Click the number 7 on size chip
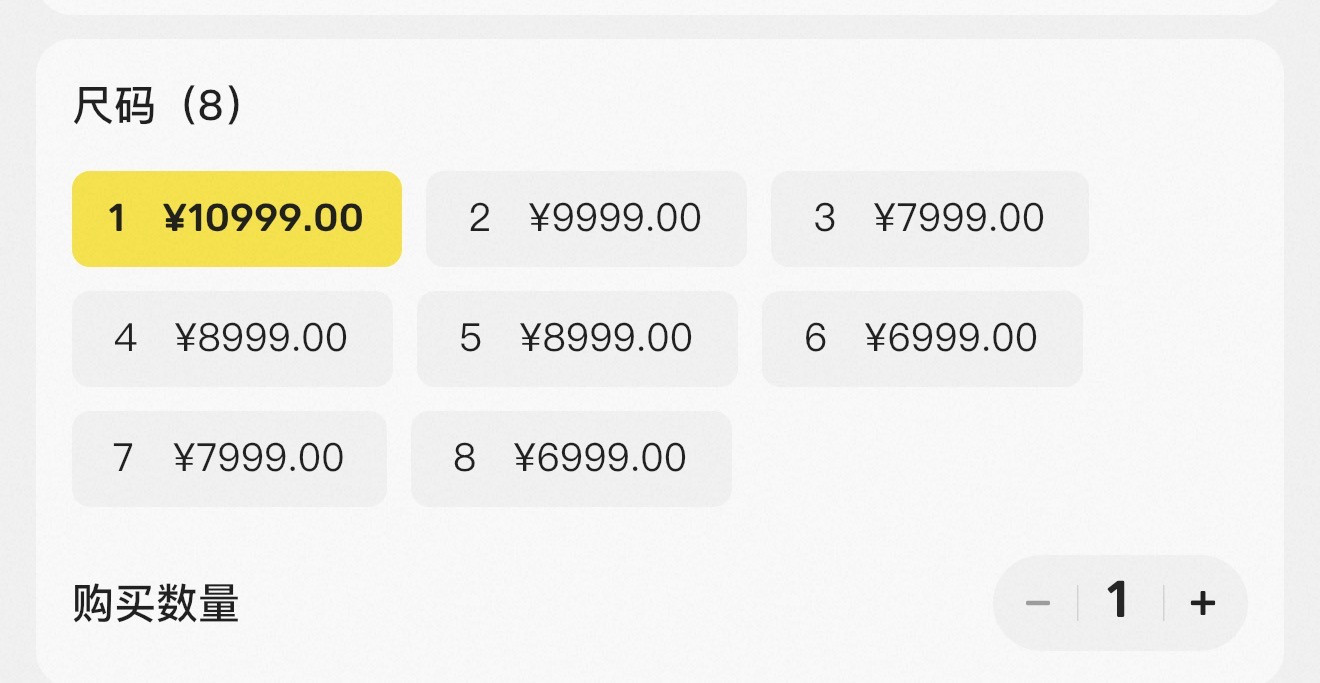Viewport: 1320px width, 683px height. tap(123, 458)
